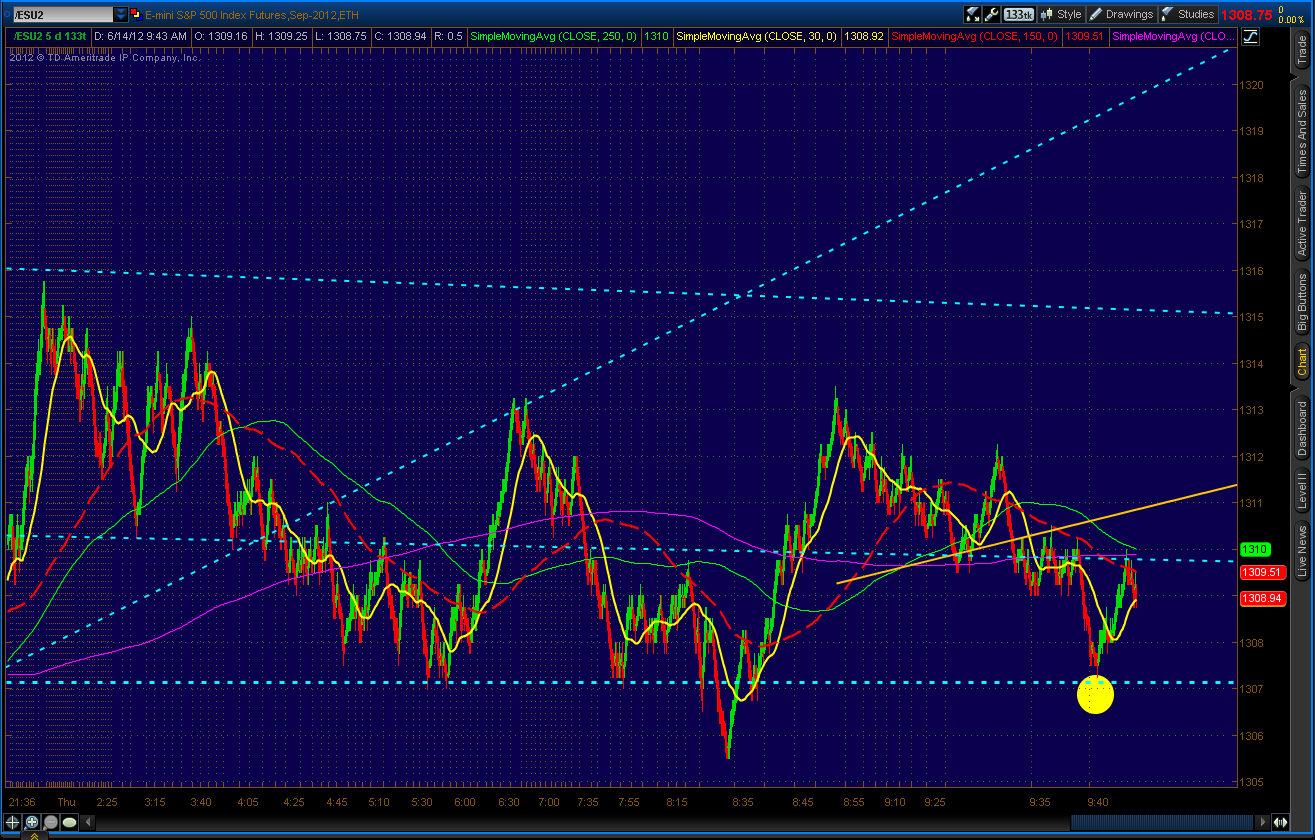
Task: Click the zoom in magnifier icon
Action: (x=32, y=823)
